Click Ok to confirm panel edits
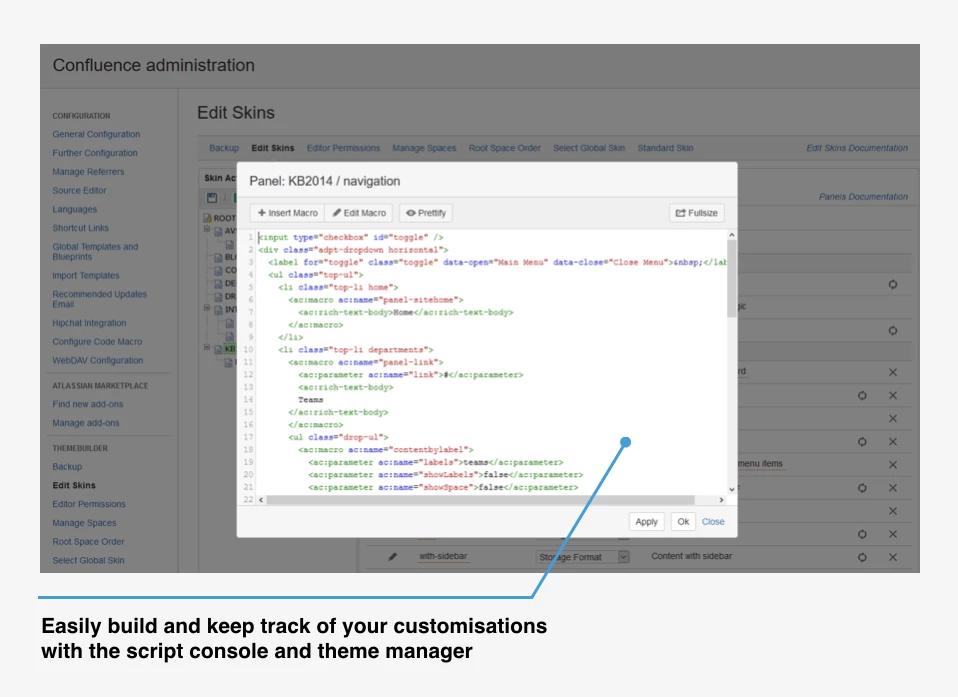The image size is (958, 697). click(x=683, y=522)
